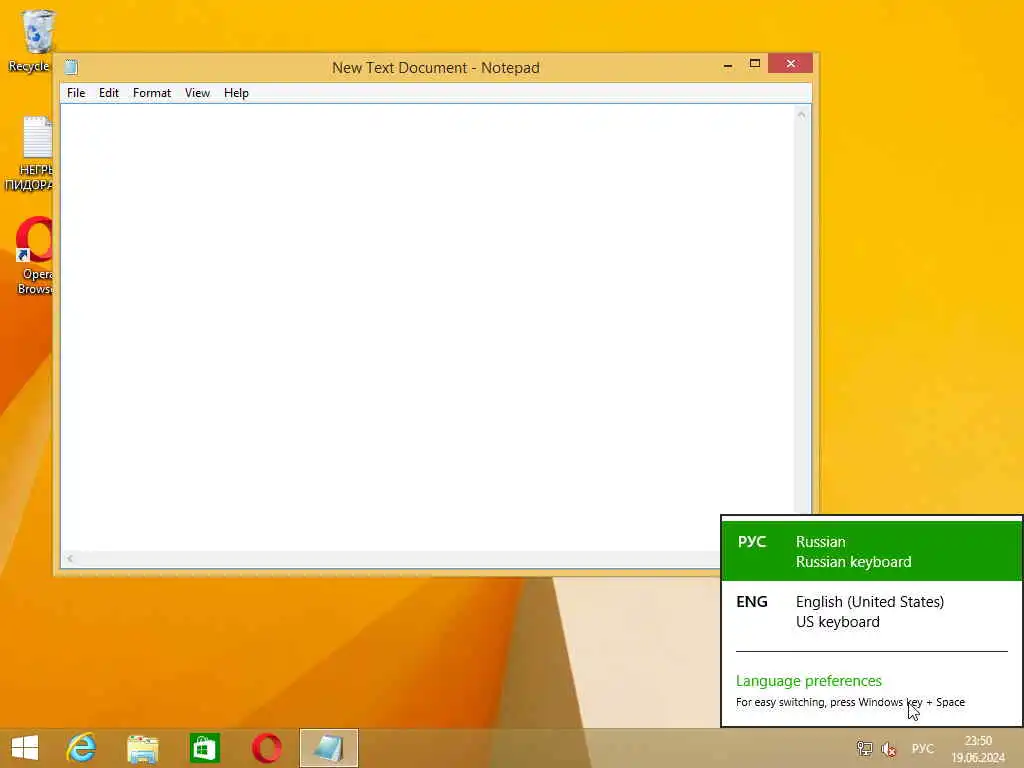
Task: Click the muted volume tray icon
Action: 888,748
